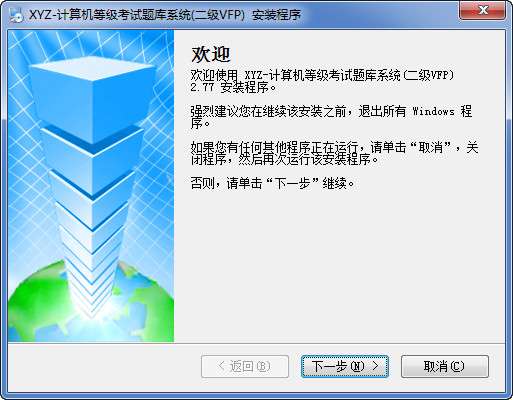Click the installer icon in the title bar
The height and width of the screenshot is (400, 513).
(15, 15)
